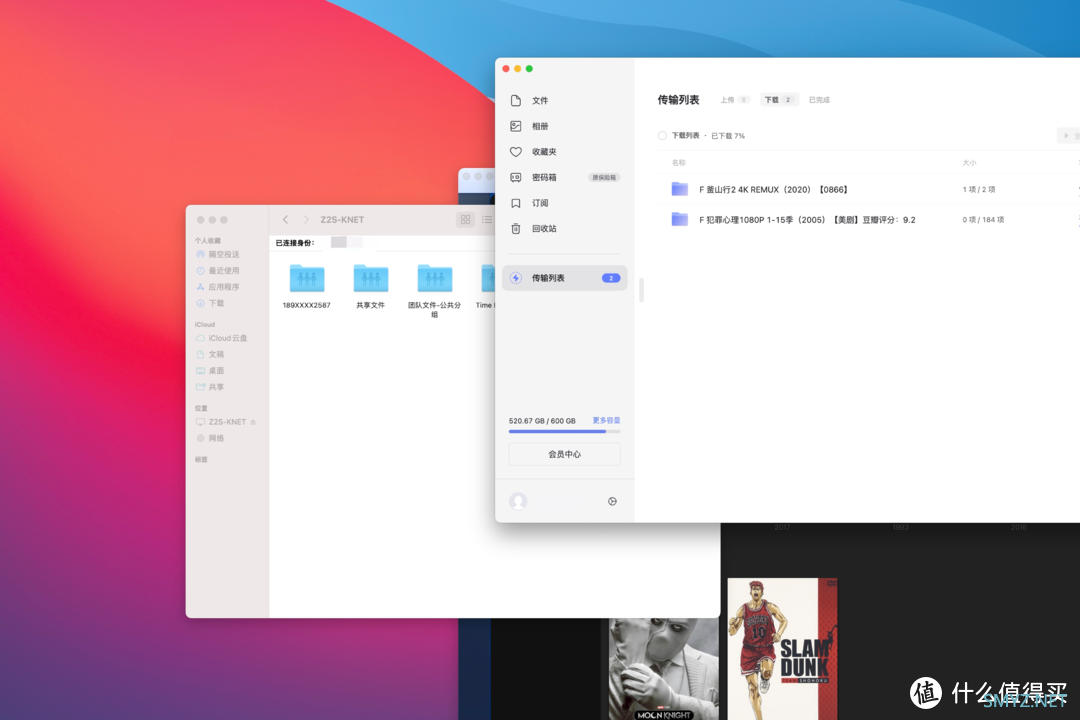Viewport: 1080px width, 720px height.
Task: Select 传输列表 (Transfer list) in the sidebar
Action: [x=564, y=278]
